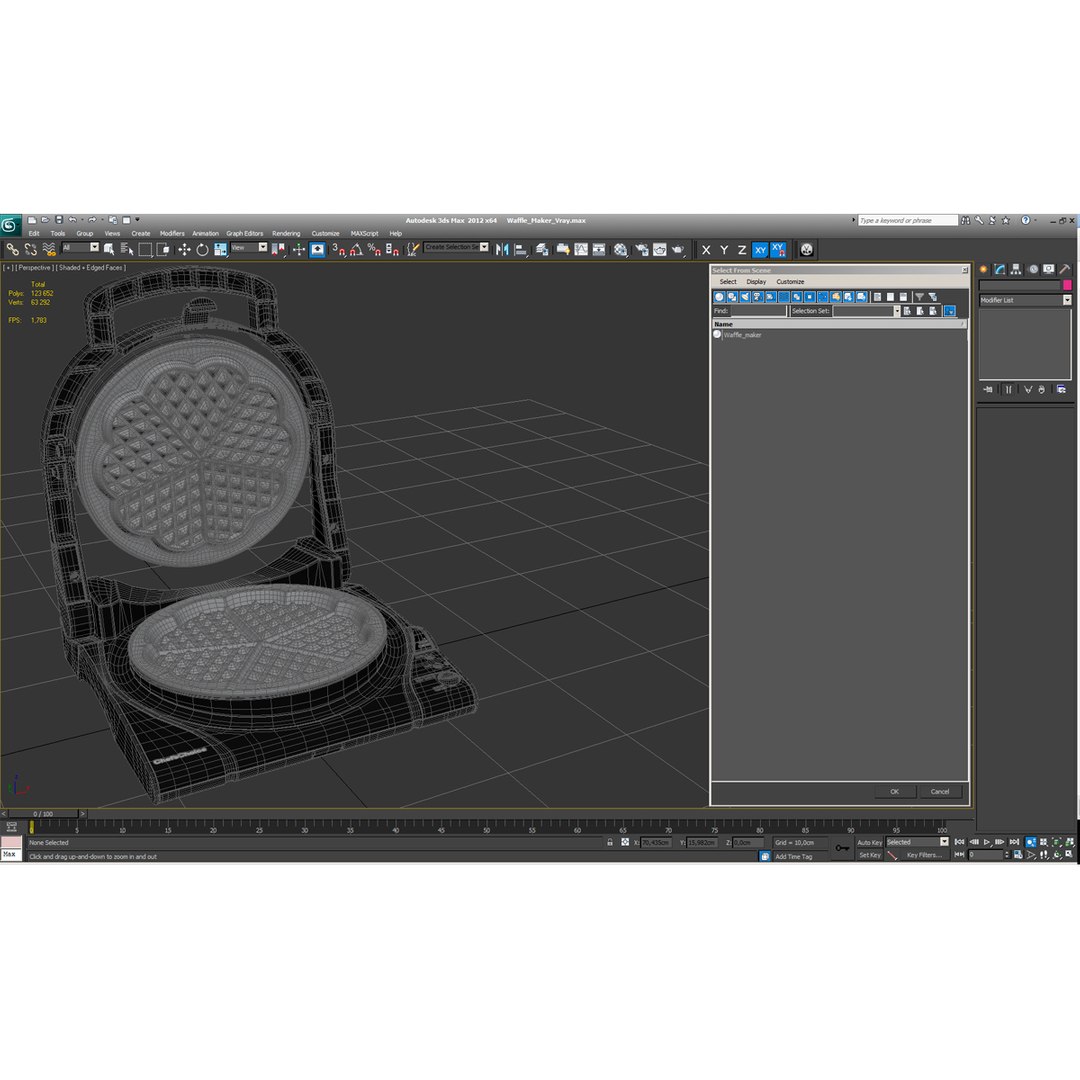Image resolution: width=1080 pixels, height=1080 pixels.
Task: Click the Key Filters button
Action: [x=924, y=855]
